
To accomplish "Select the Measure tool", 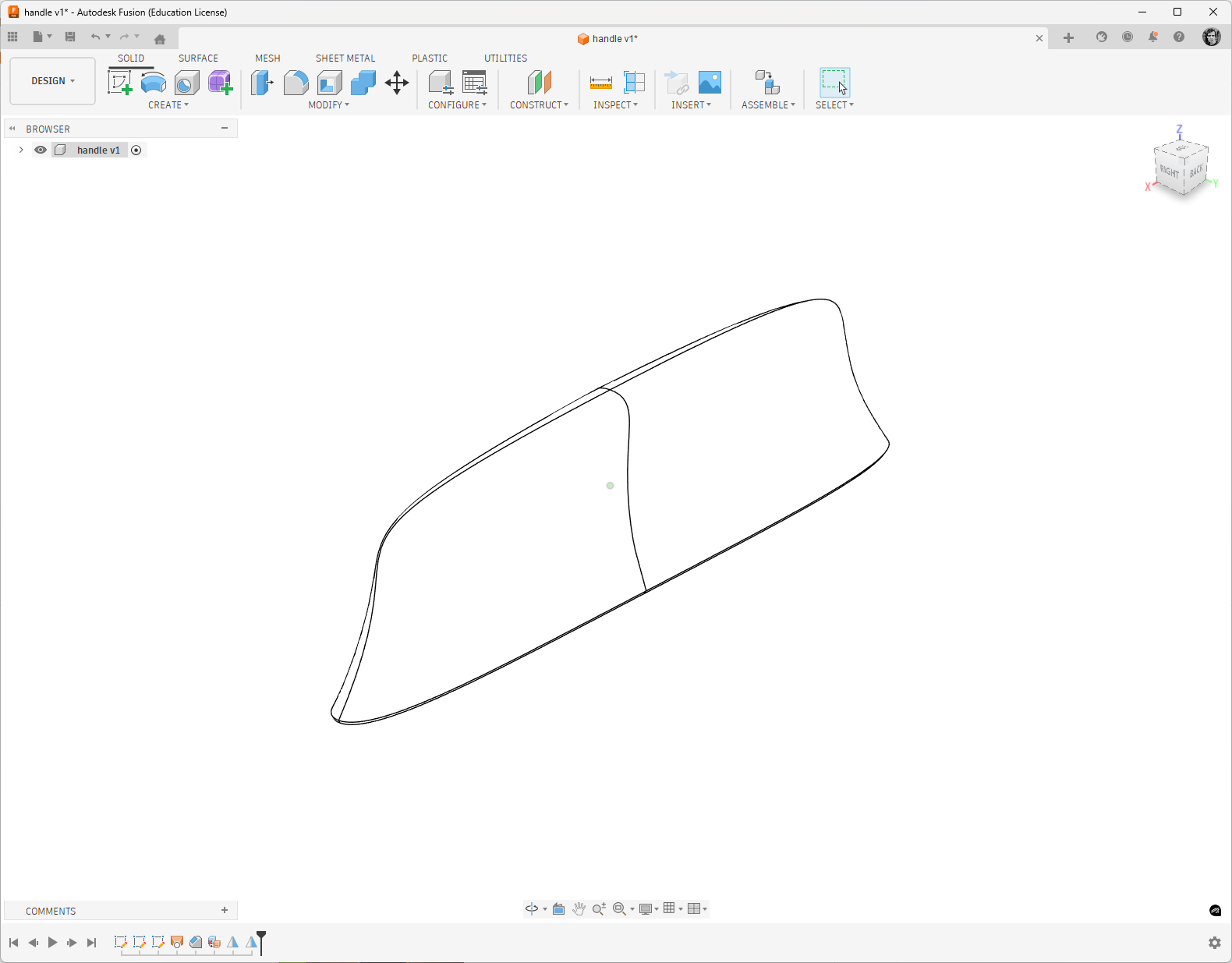I will click(601, 82).
